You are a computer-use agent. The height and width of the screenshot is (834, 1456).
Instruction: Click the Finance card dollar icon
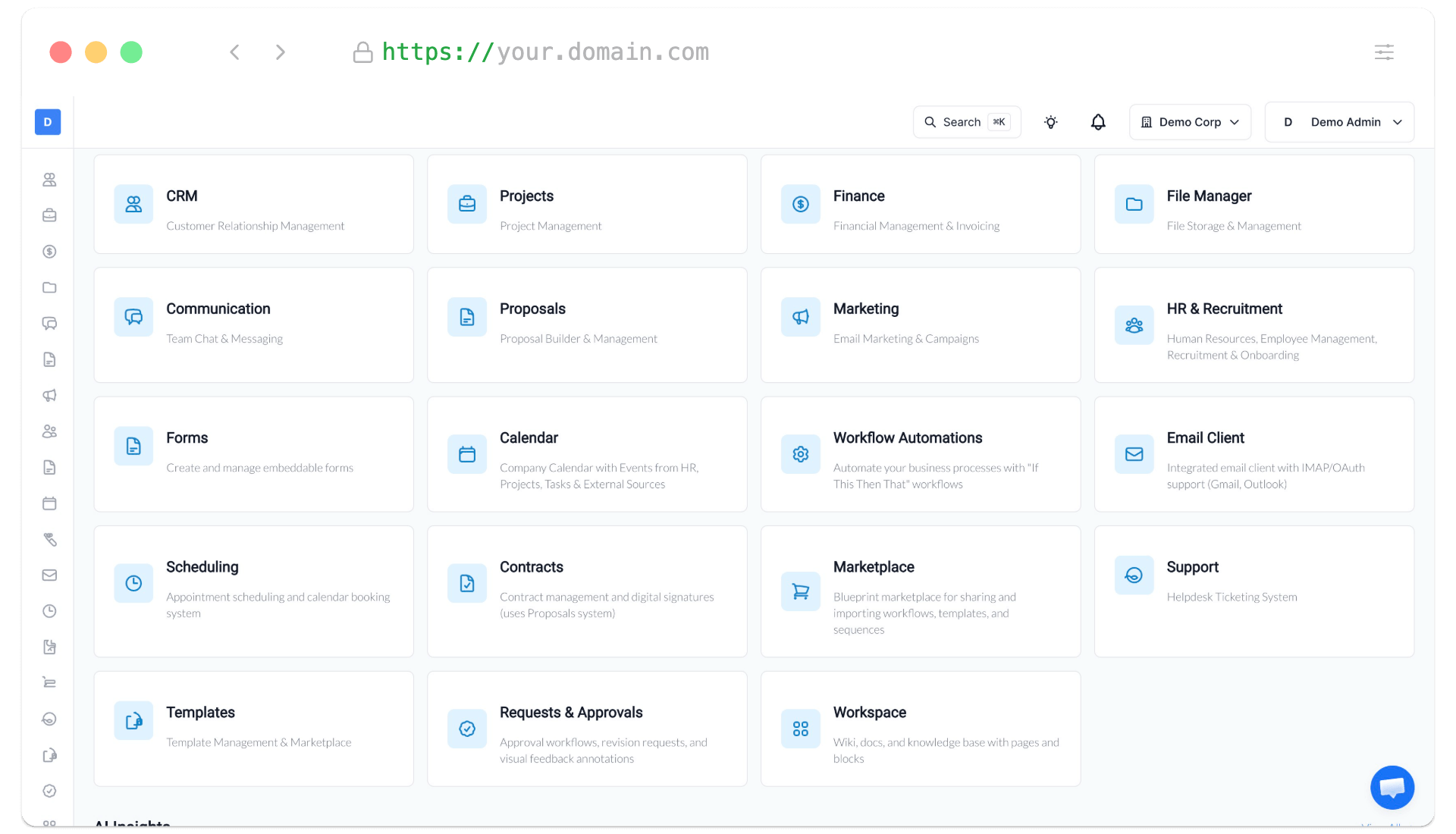801,204
